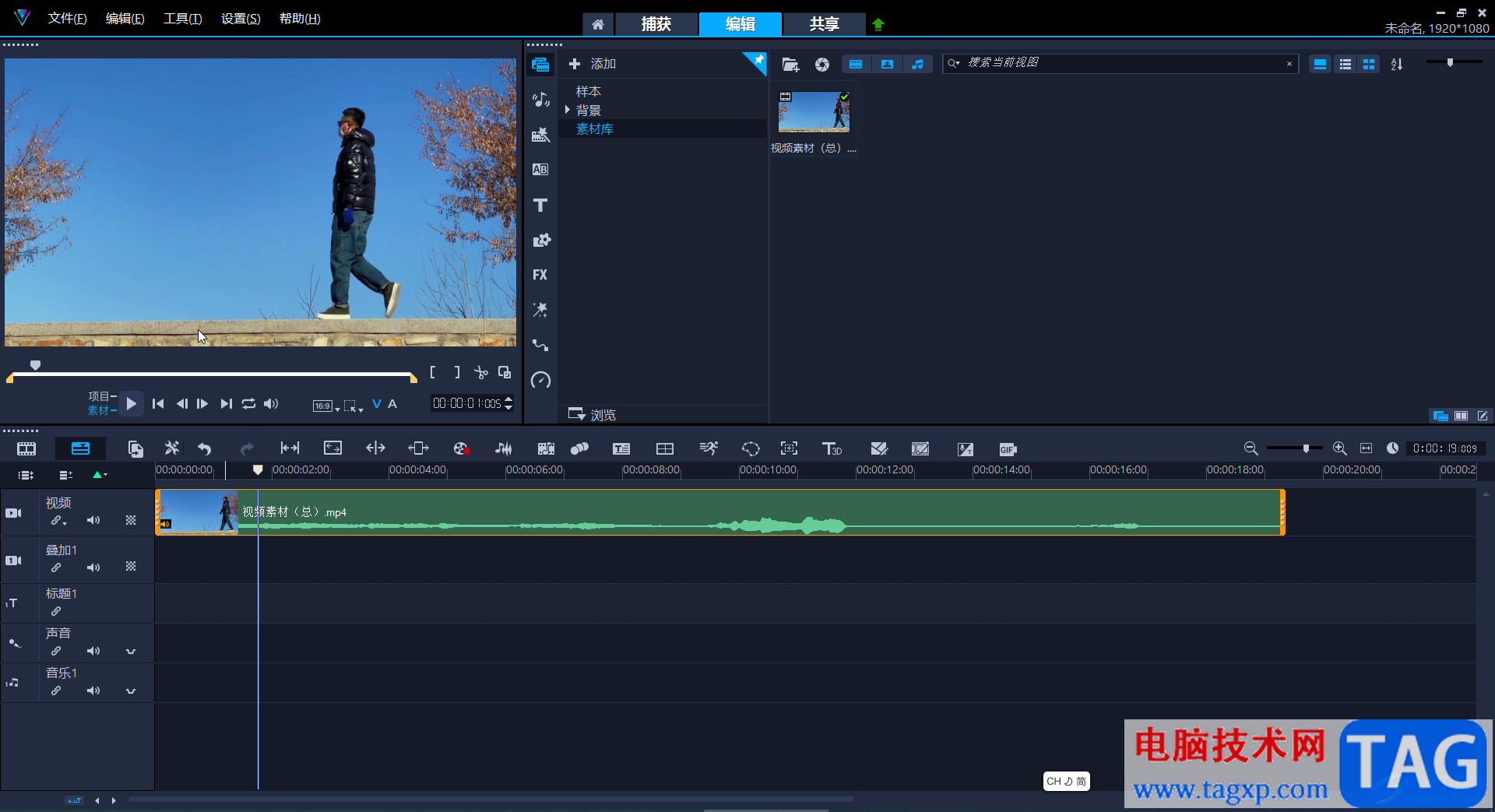Viewport: 1495px width, 812px height.
Task: Switch to timeline view icon
Action: [80, 448]
